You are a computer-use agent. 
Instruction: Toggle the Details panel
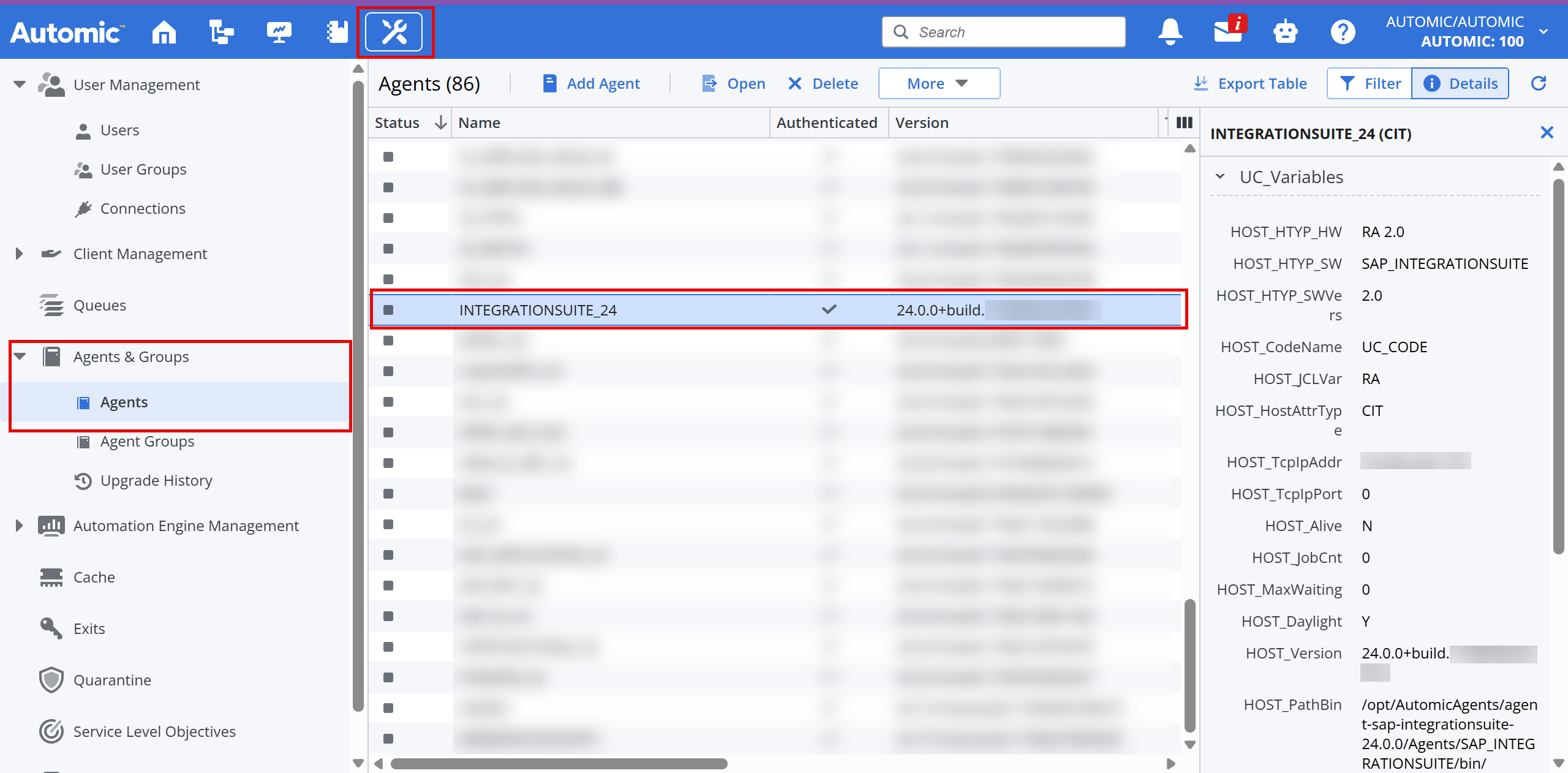[1460, 83]
